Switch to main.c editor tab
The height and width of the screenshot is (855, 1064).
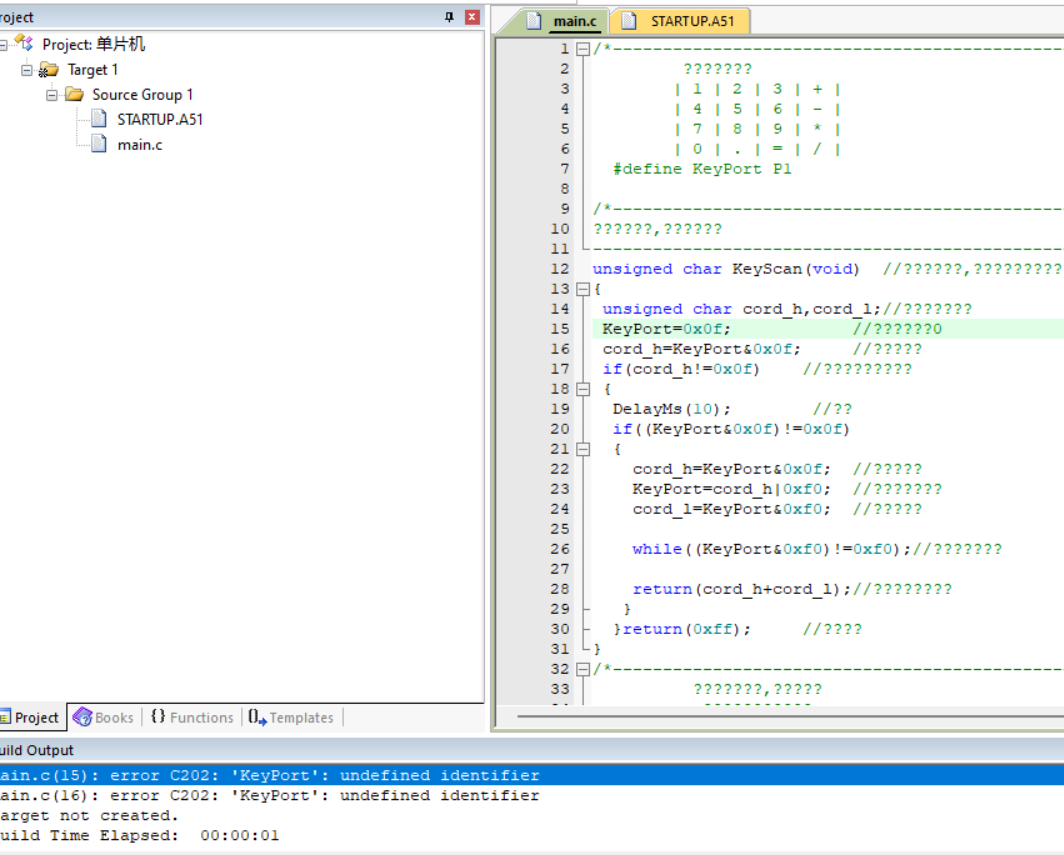562,21
